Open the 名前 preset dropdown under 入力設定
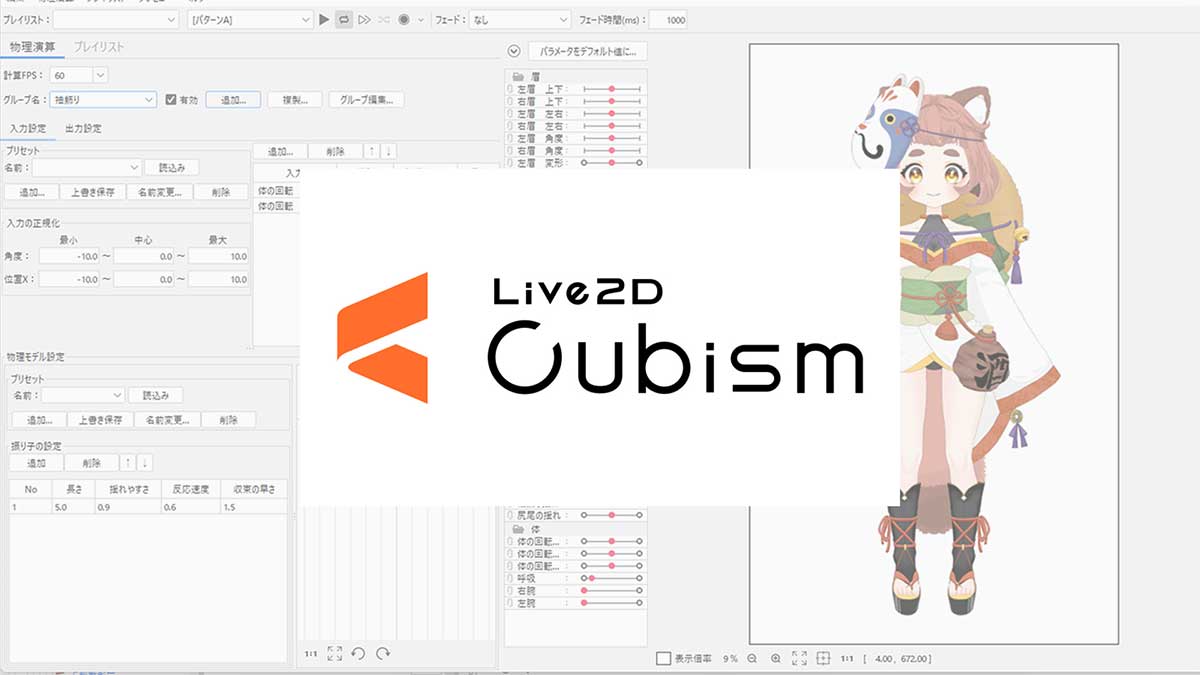 click(x=86, y=168)
